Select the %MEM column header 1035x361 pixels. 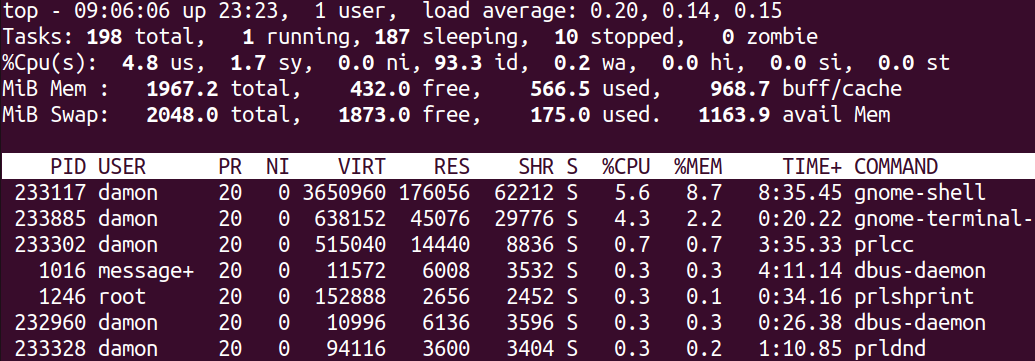(698, 166)
